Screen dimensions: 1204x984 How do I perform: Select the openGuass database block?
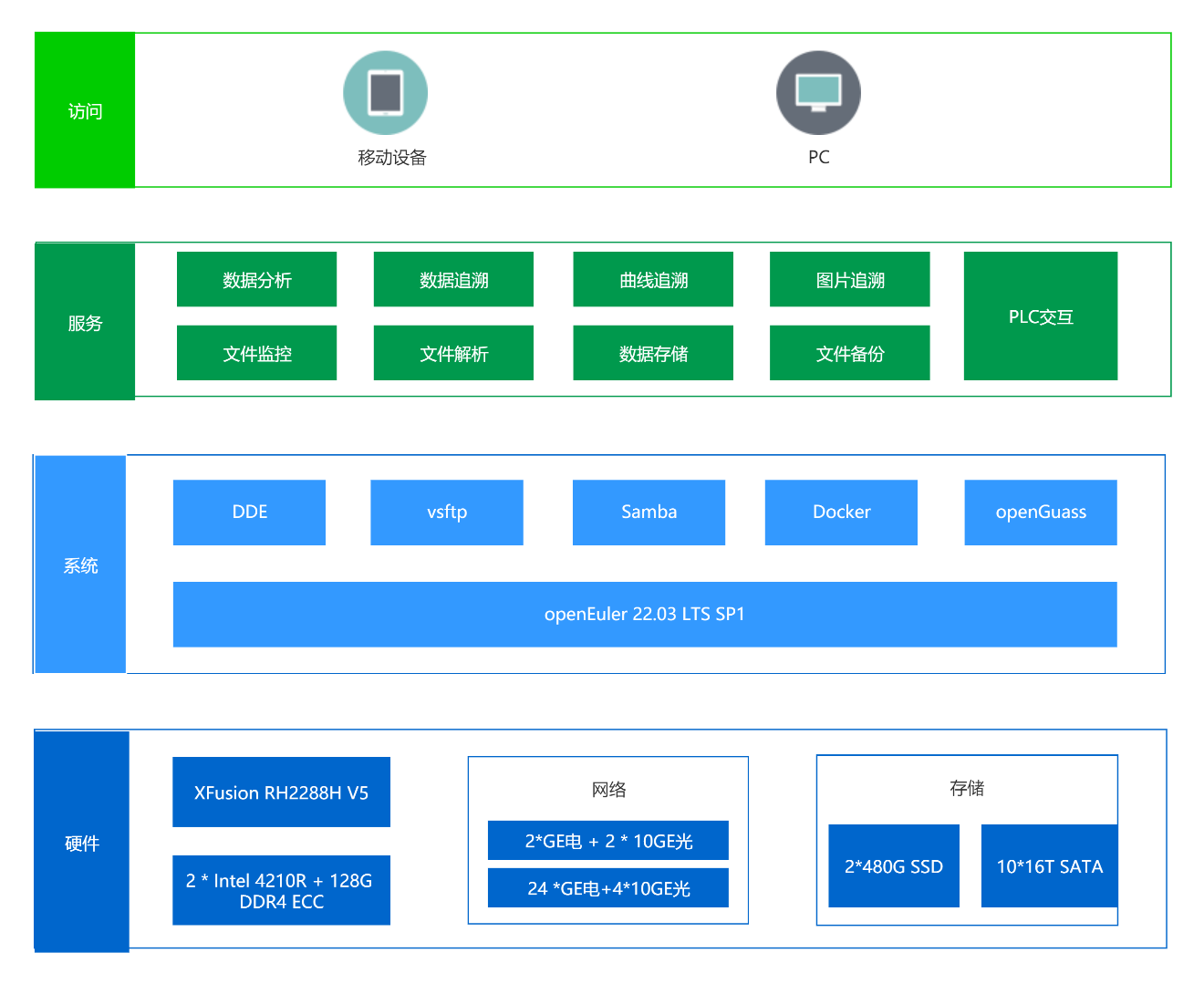coord(1040,512)
